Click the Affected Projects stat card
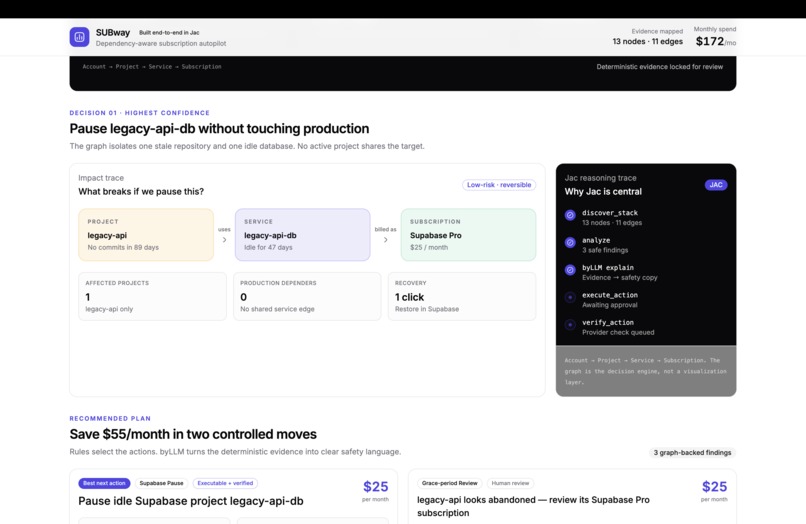The image size is (806, 524). [152, 296]
